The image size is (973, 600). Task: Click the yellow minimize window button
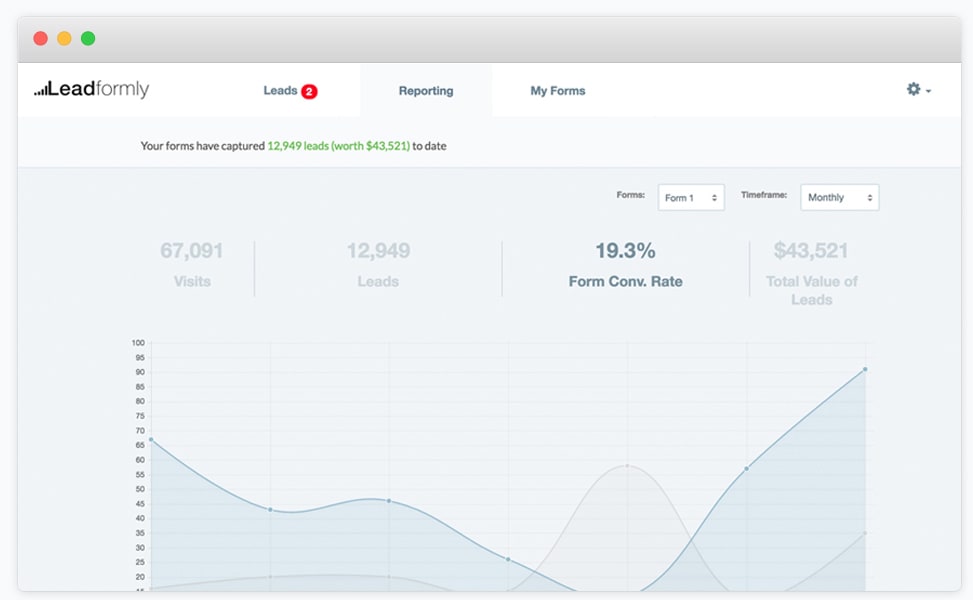pos(64,38)
